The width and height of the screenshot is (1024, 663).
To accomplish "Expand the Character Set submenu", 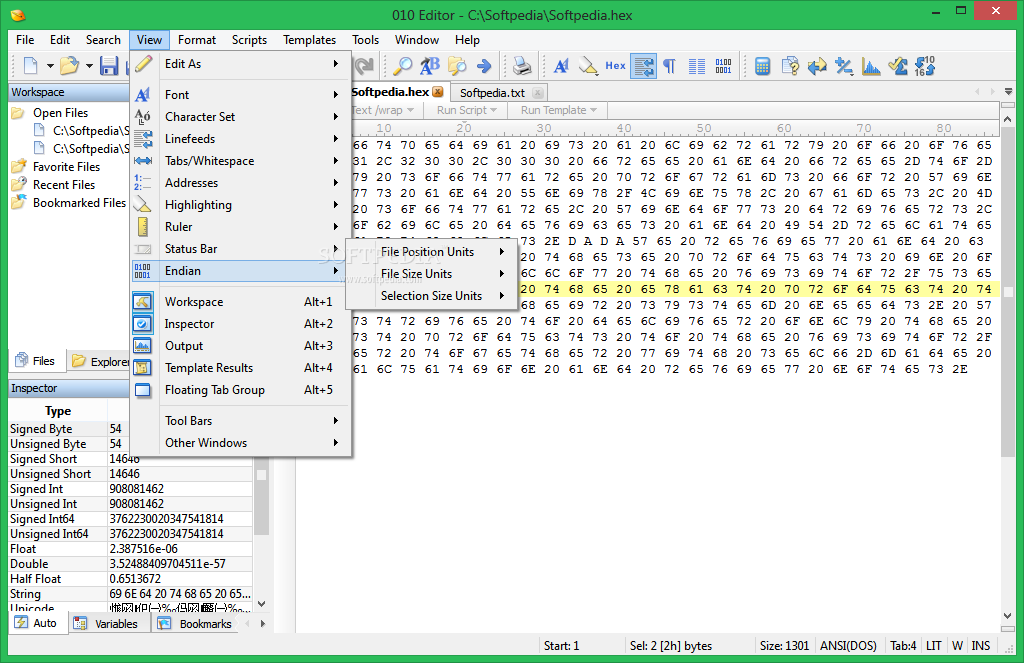I will click(x=241, y=116).
